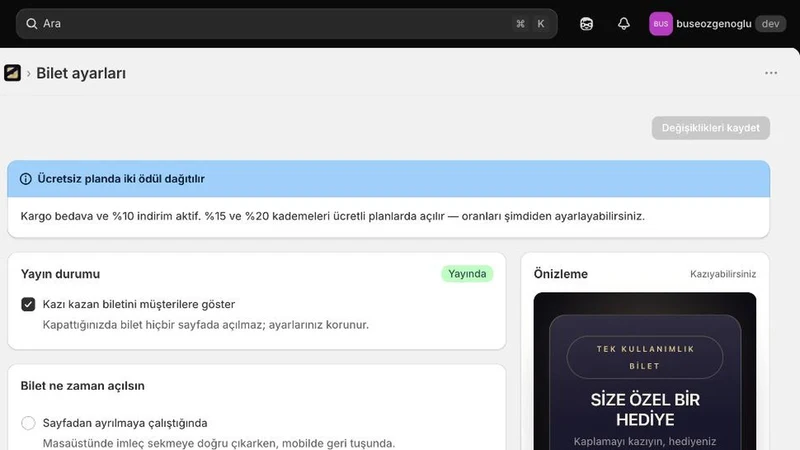
Task: Click the TEK KULLANIMLIK BİLET pill
Action: point(645,357)
